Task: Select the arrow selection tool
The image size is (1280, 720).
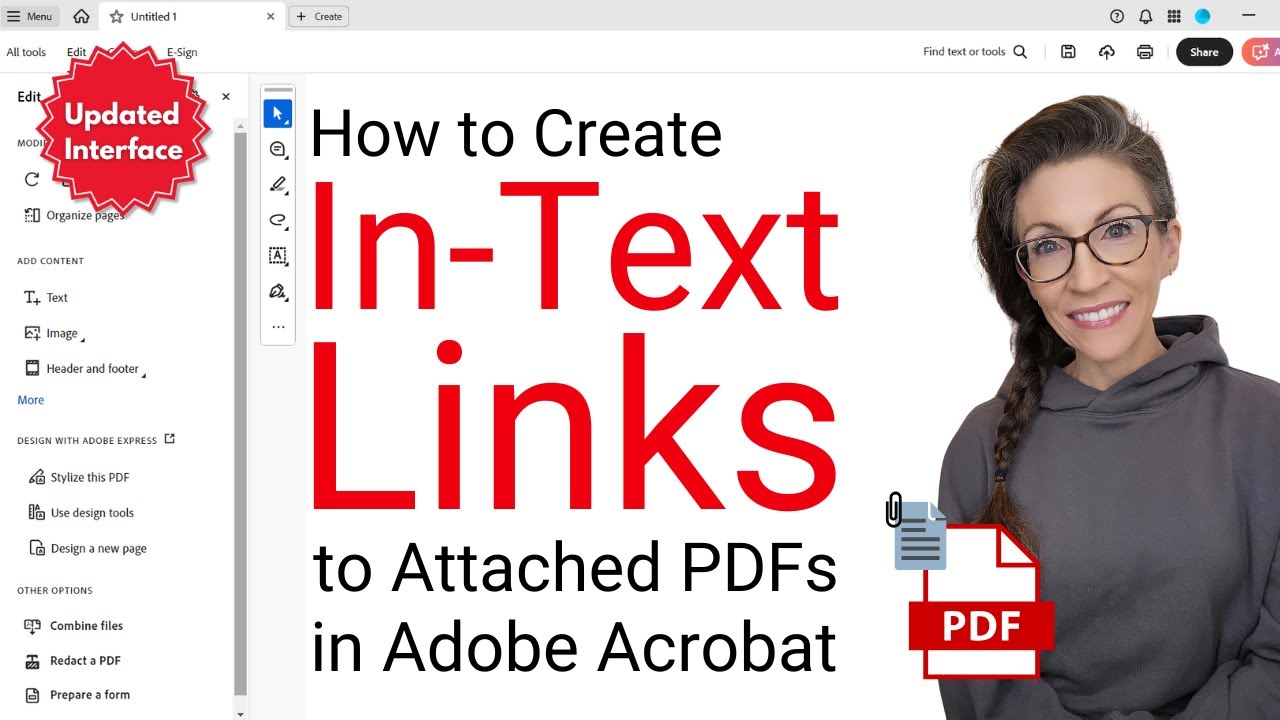Action: point(278,114)
